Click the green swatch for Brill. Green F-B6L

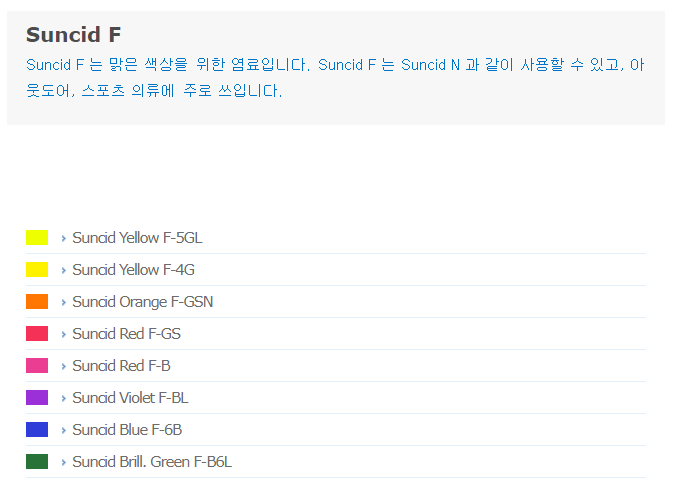click(37, 462)
